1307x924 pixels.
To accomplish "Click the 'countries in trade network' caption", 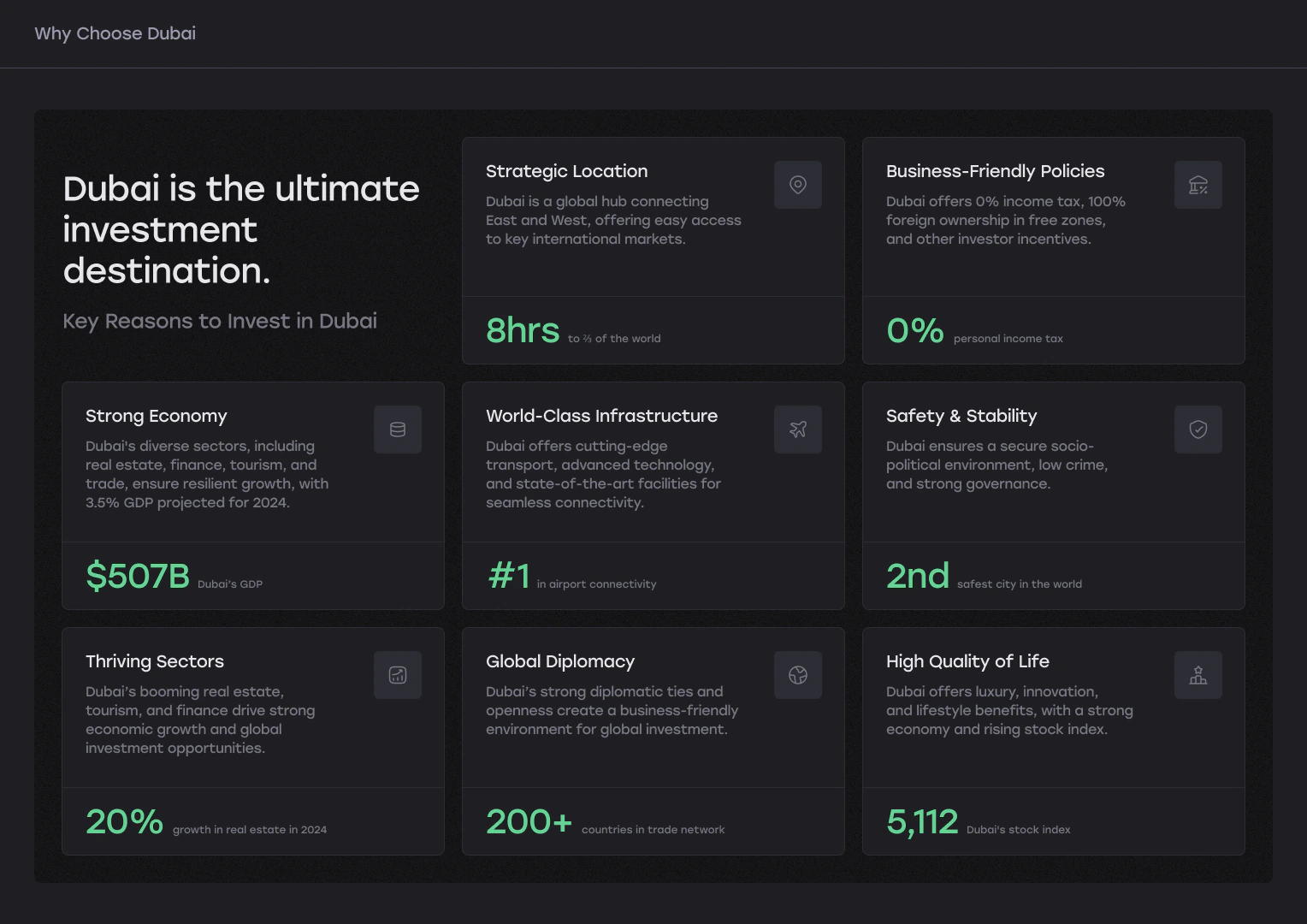I will click(653, 830).
